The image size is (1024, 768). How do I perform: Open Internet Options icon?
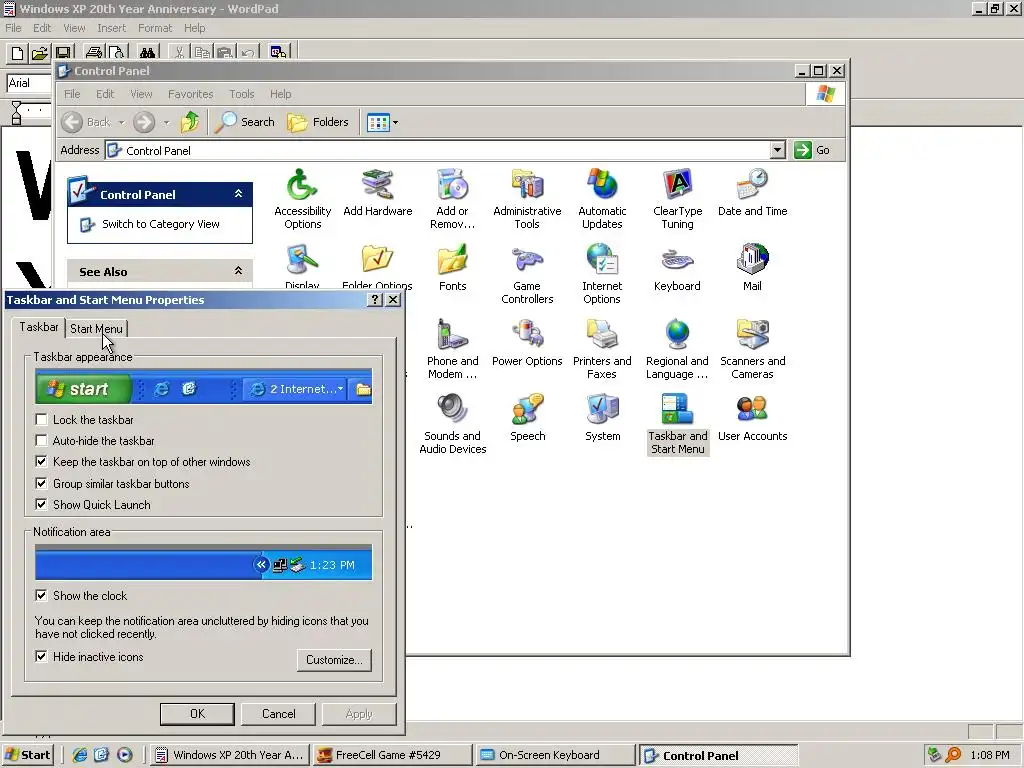[x=602, y=274]
